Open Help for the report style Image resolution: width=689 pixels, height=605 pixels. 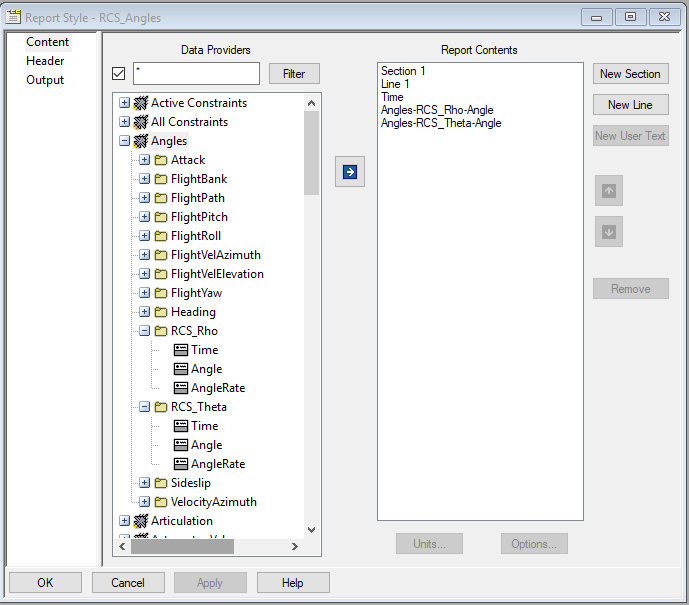click(293, 583)
